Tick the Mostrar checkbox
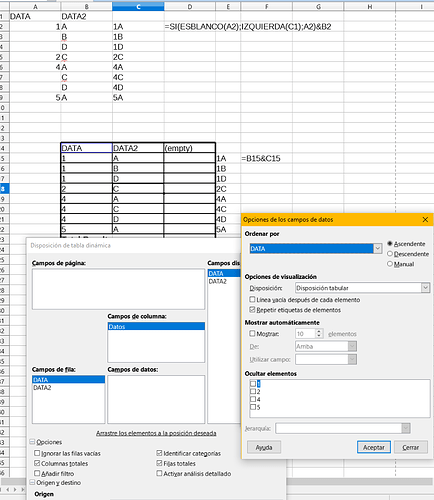Screen dimensions: 434x500 (x=252, y=333)
